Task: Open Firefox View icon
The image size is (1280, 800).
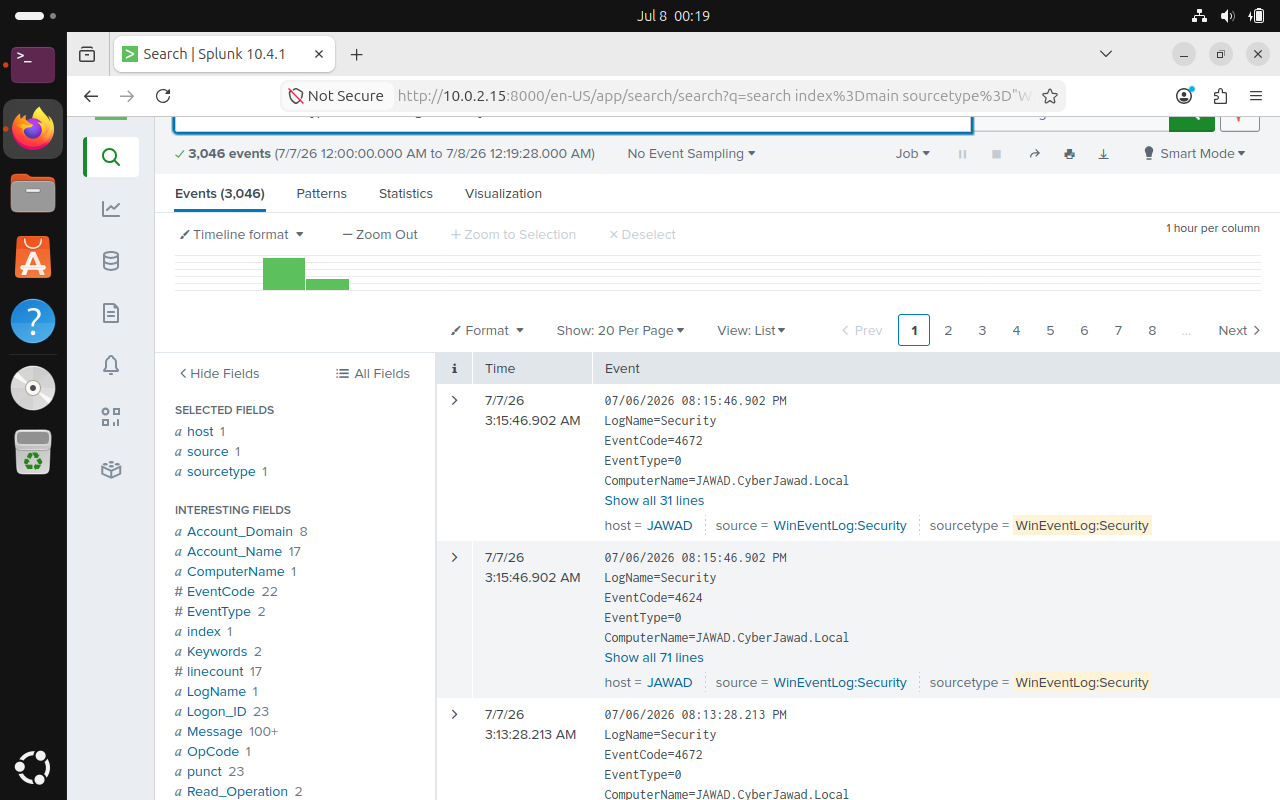Action: [x=88, y=54]
